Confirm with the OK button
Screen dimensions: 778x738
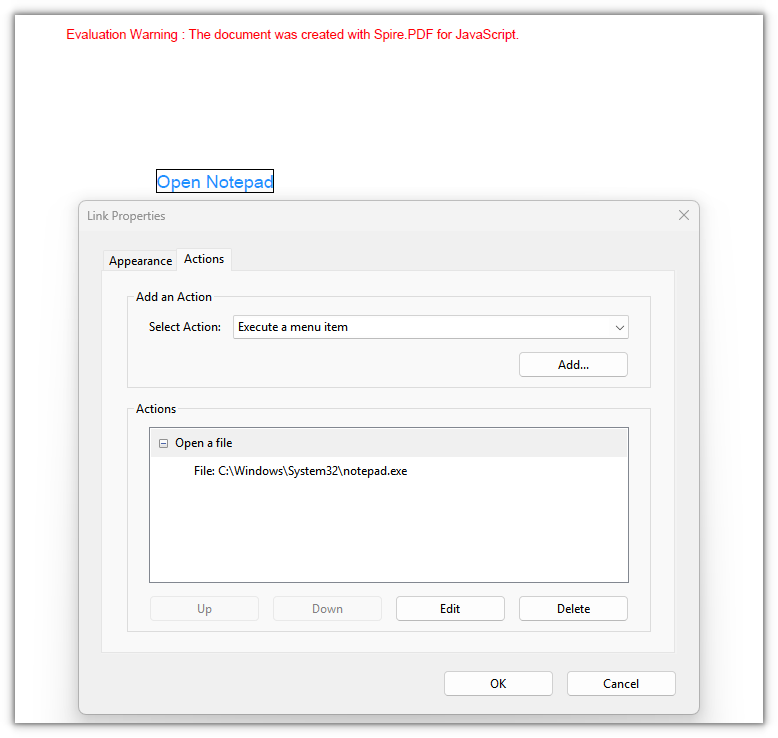[x=498, y=683]
